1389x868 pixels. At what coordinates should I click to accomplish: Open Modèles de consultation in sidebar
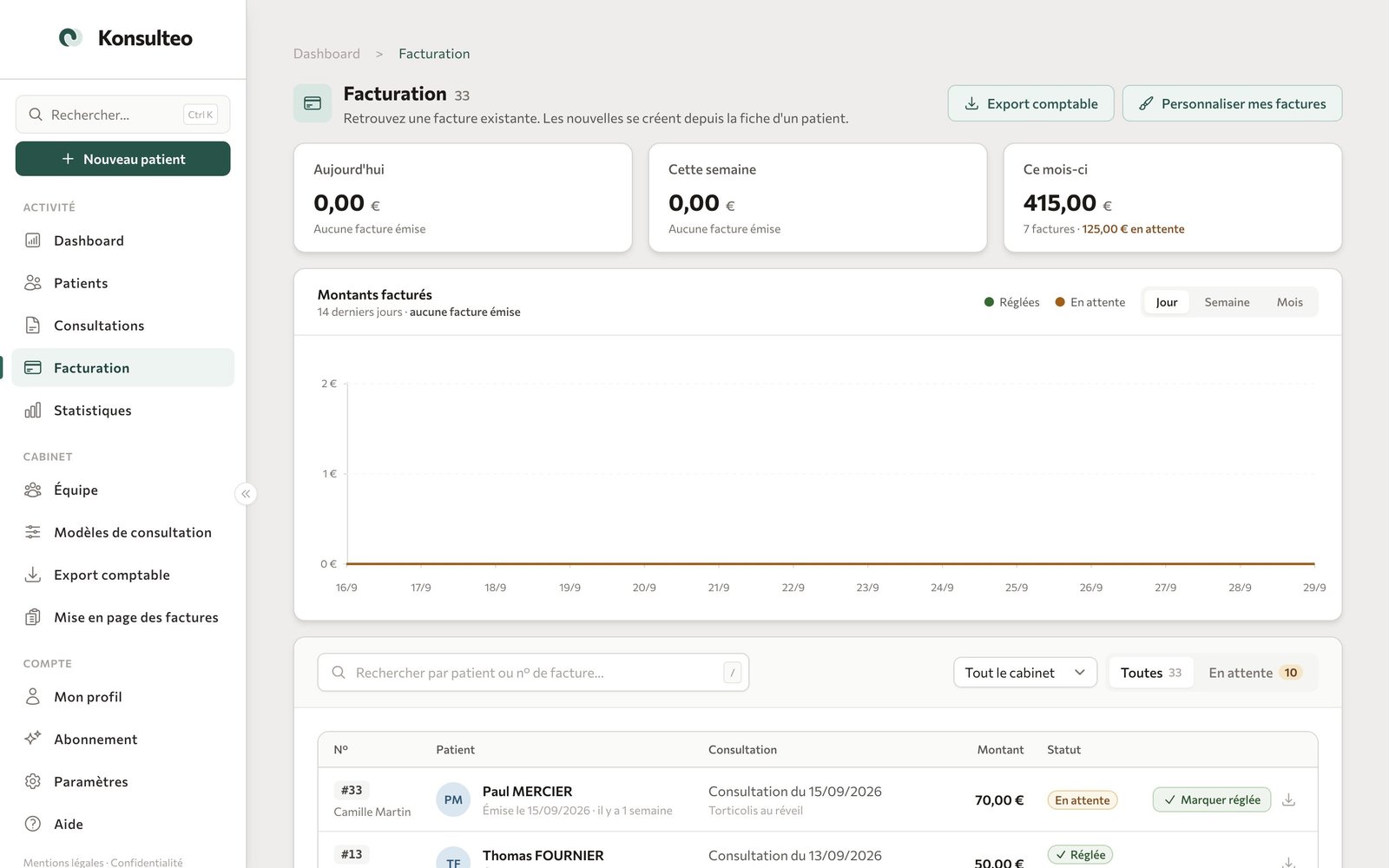click(122, 532)
